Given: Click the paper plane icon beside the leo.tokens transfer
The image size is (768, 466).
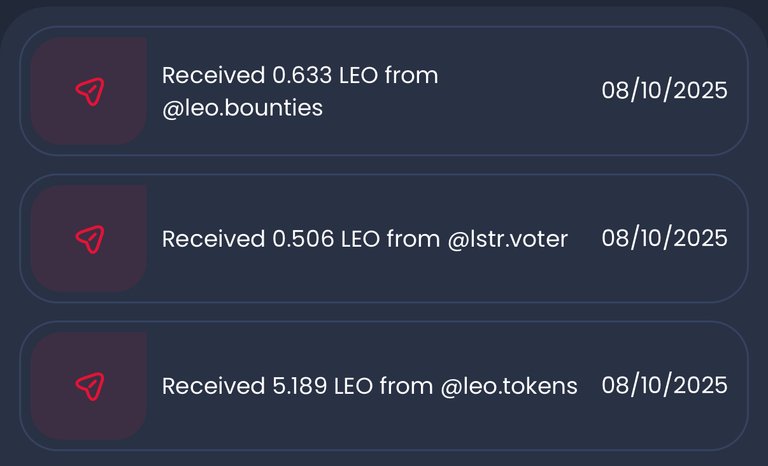Looking at the screenshot, I should [90, 387].
